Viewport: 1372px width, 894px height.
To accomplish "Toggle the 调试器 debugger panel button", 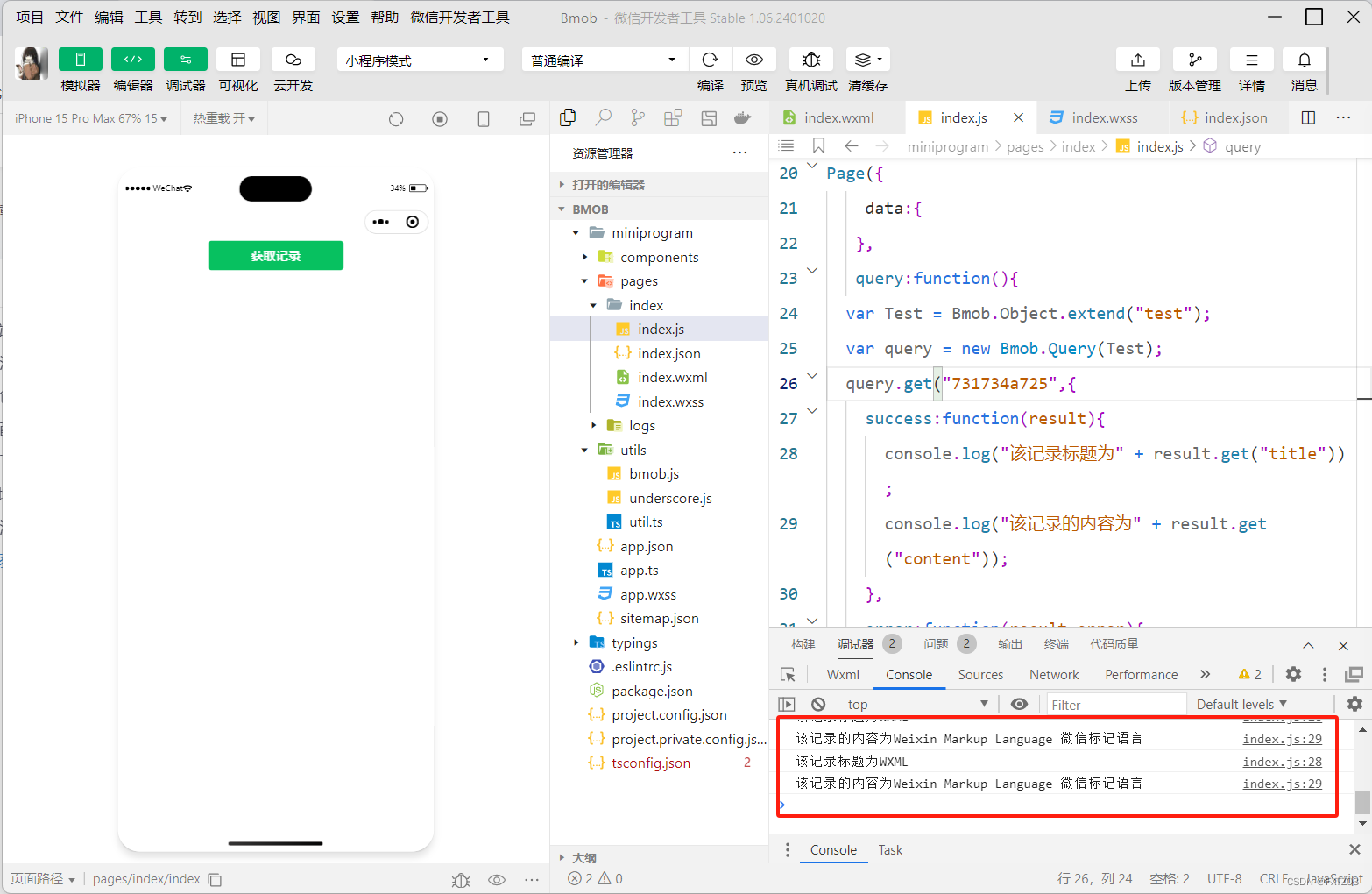I will [x=186, y=60].
